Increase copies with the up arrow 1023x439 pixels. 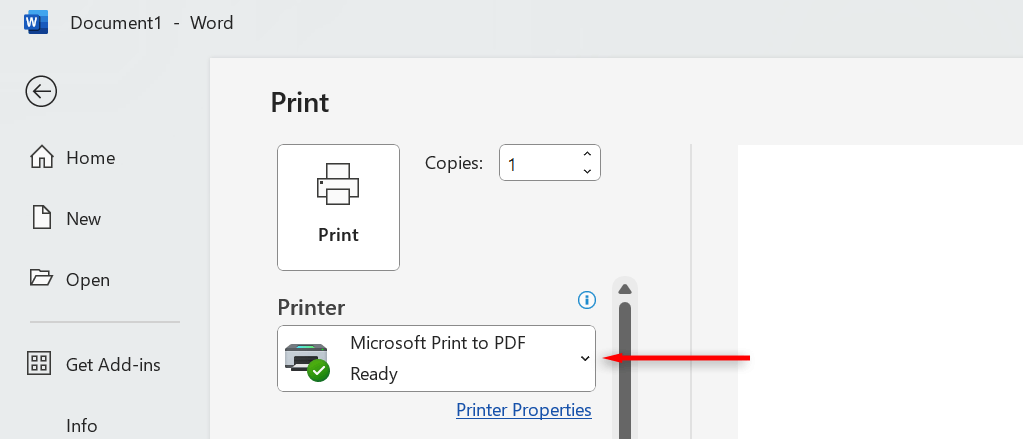587,155
